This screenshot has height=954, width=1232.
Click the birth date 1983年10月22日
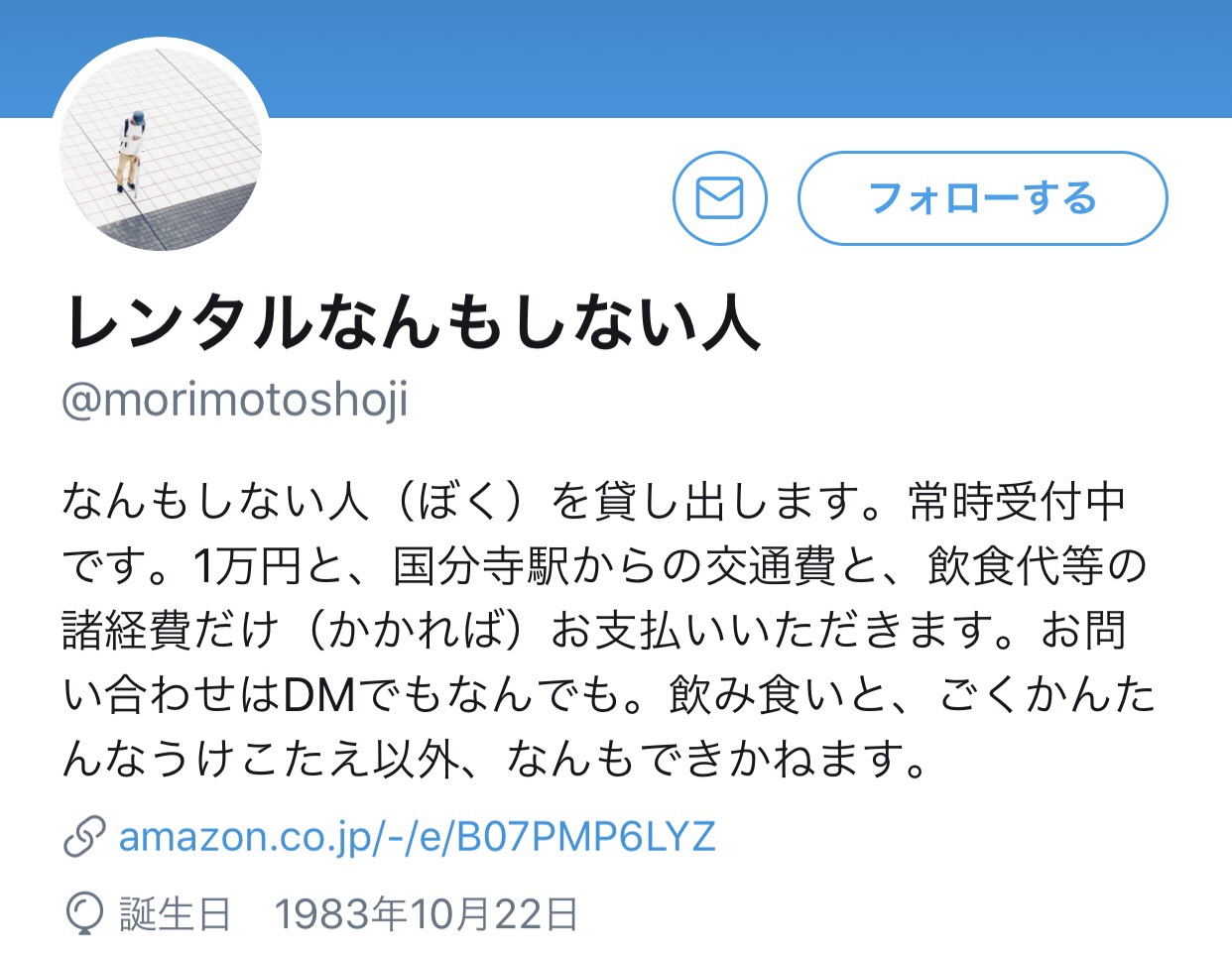427,913
